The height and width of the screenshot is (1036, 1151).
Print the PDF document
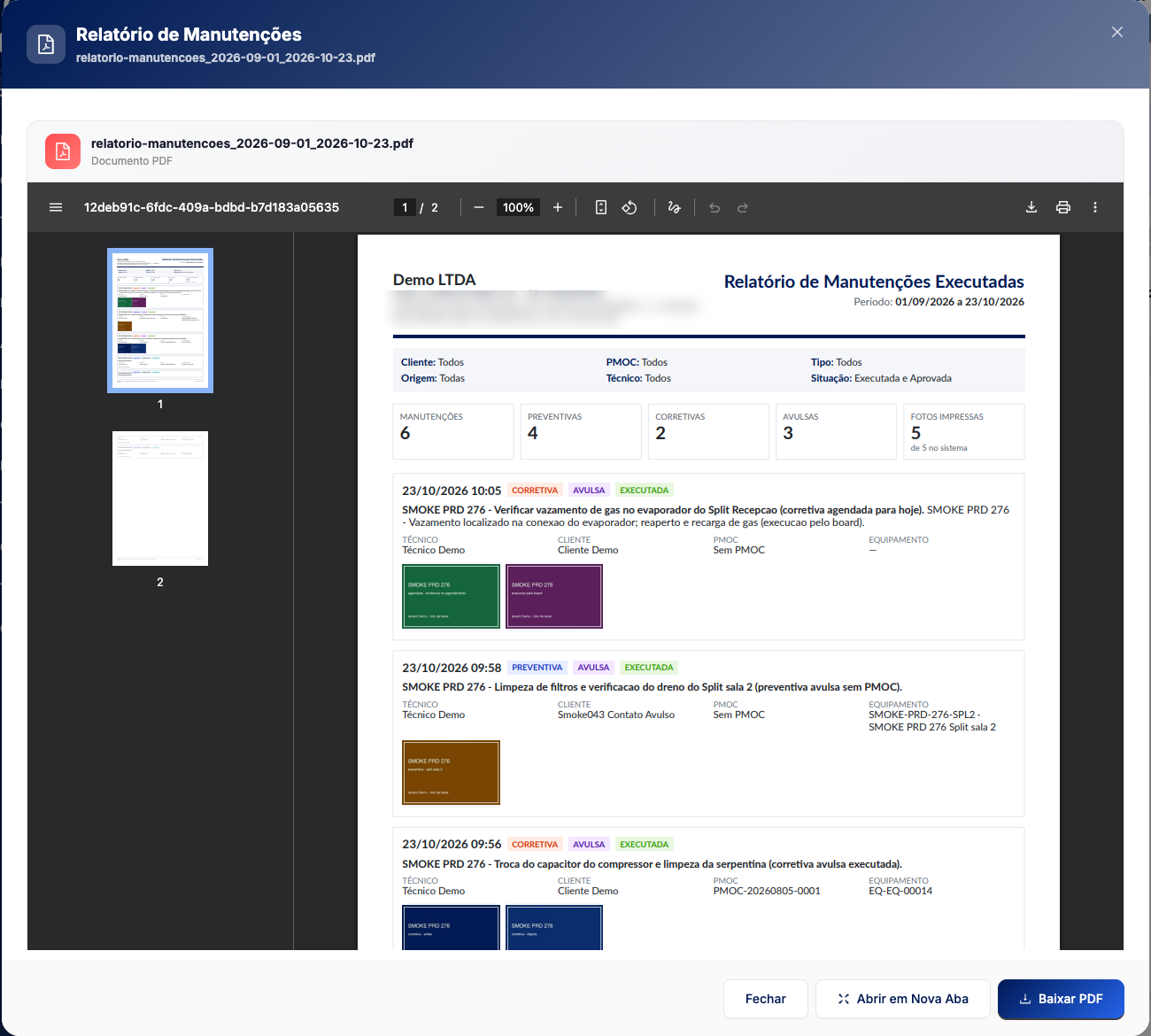(x=1063, y=207)
